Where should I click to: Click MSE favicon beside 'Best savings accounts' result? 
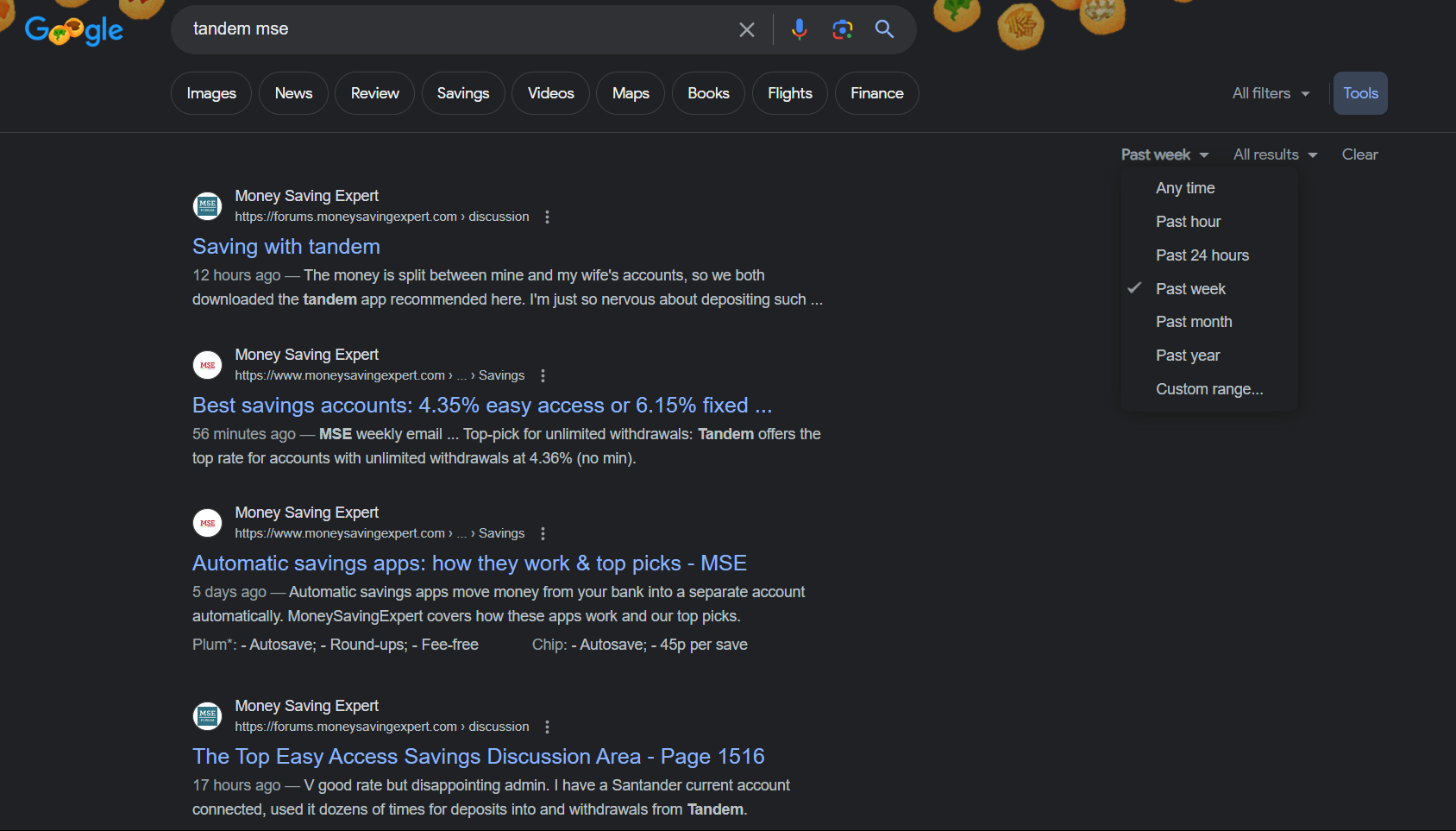(207, 365)
